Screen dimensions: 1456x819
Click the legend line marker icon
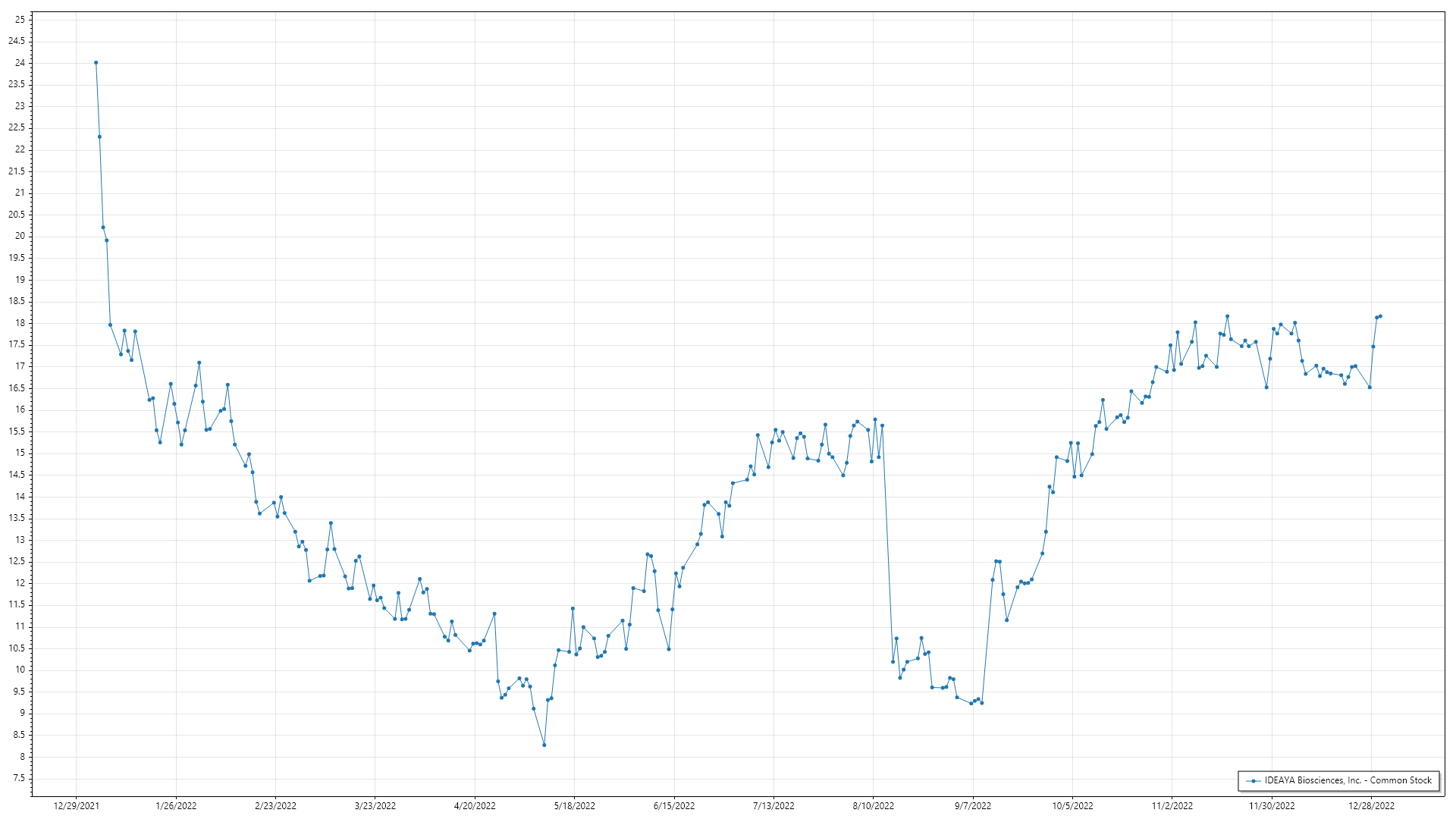point(1253,780)
